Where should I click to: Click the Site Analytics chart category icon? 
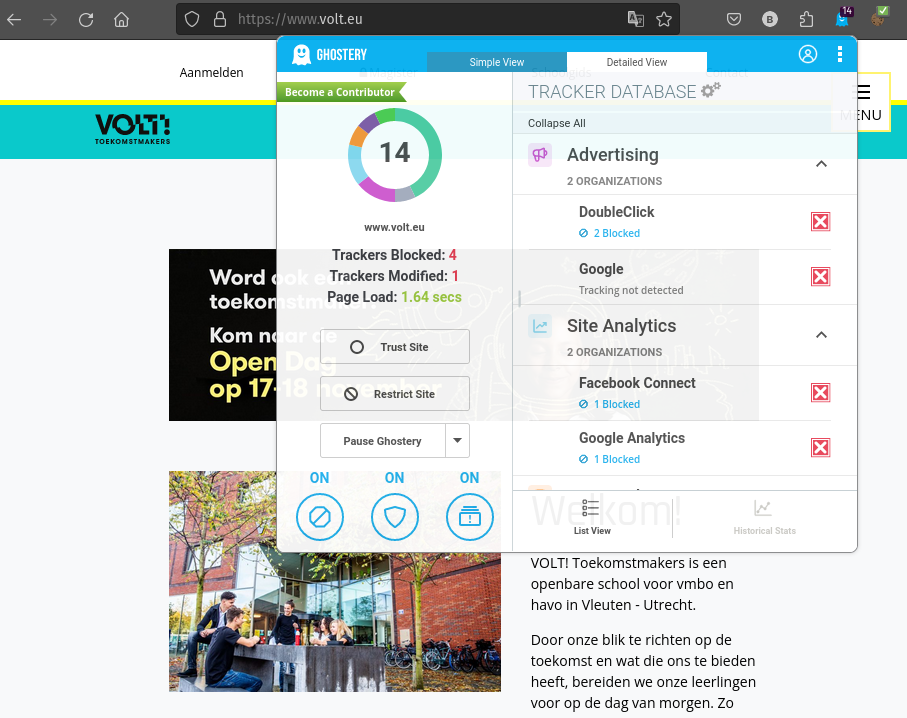[540, 326]
